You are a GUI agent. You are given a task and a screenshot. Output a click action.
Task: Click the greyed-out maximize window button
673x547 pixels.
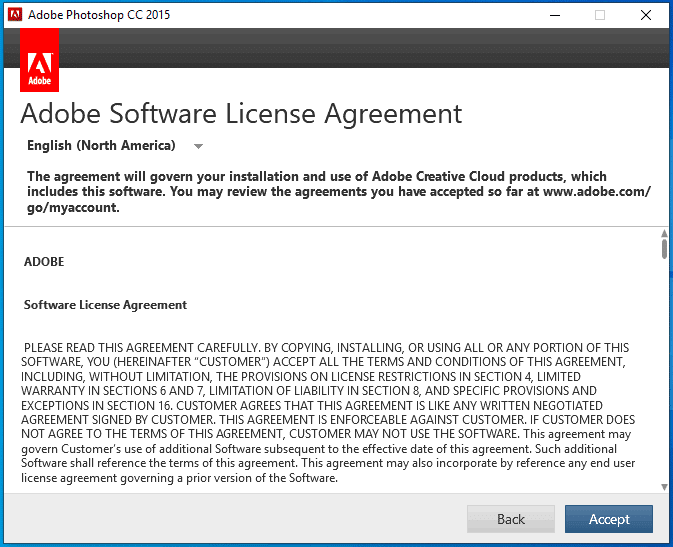click(600, 15)
